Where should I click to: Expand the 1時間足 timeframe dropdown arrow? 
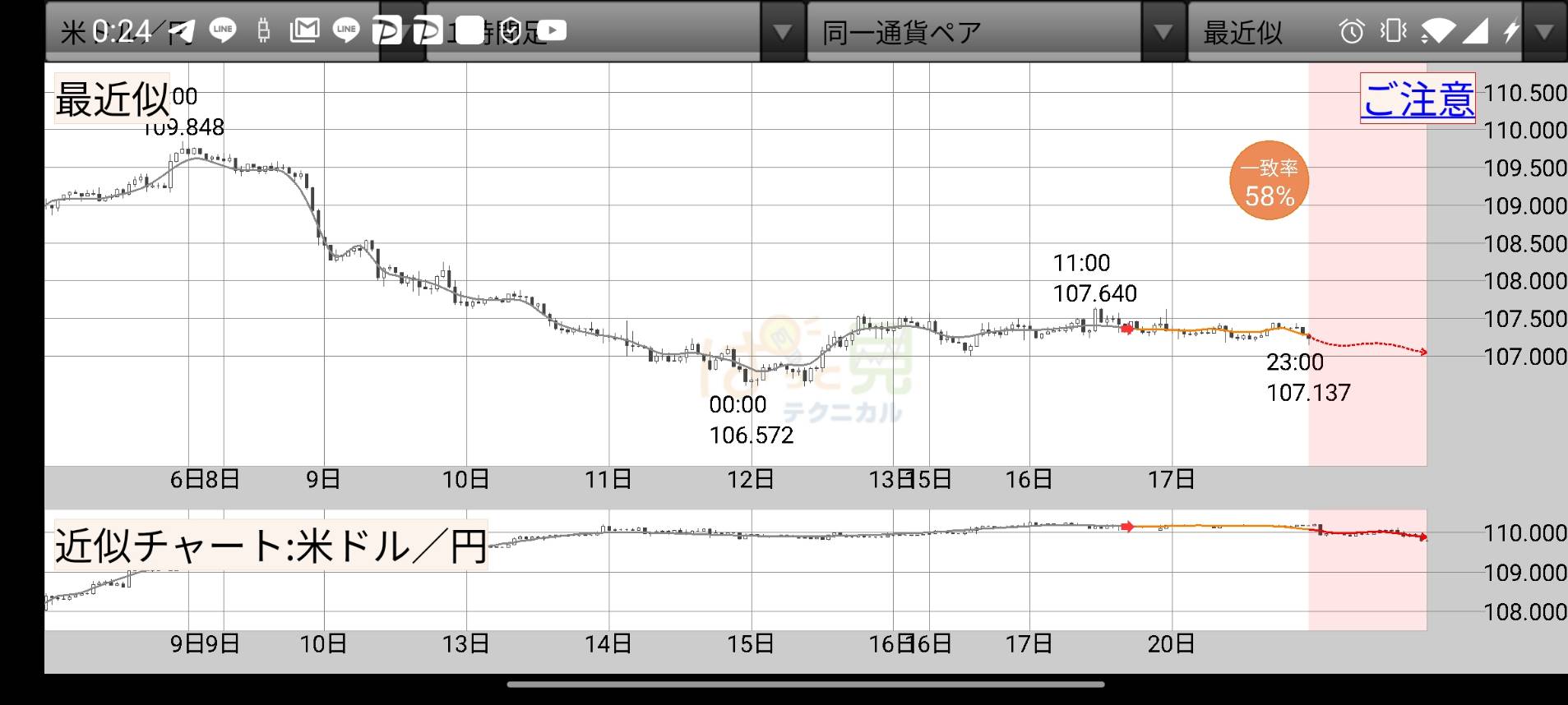(x=782, y=32)
